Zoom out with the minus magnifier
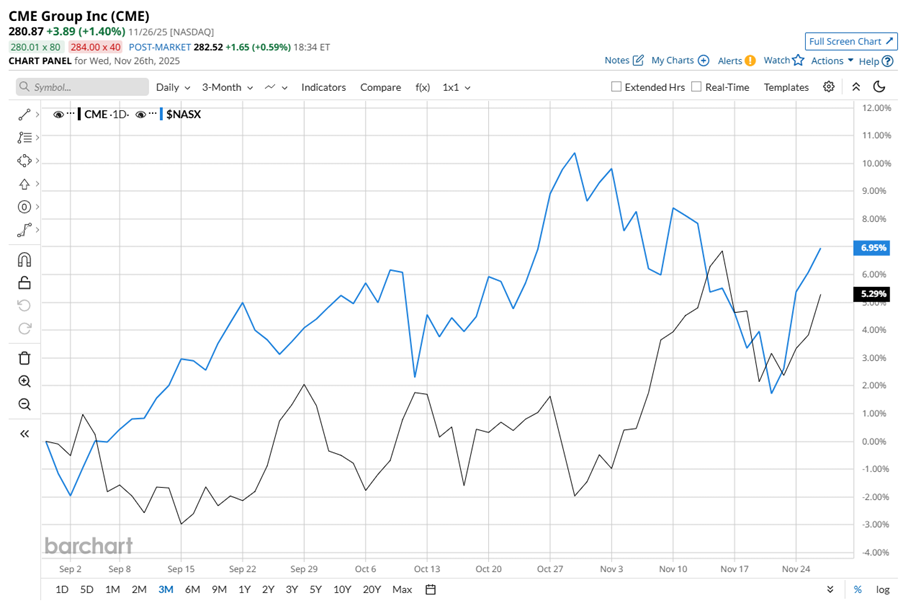Viewport: 903px width, 611px height. (24, 404)
